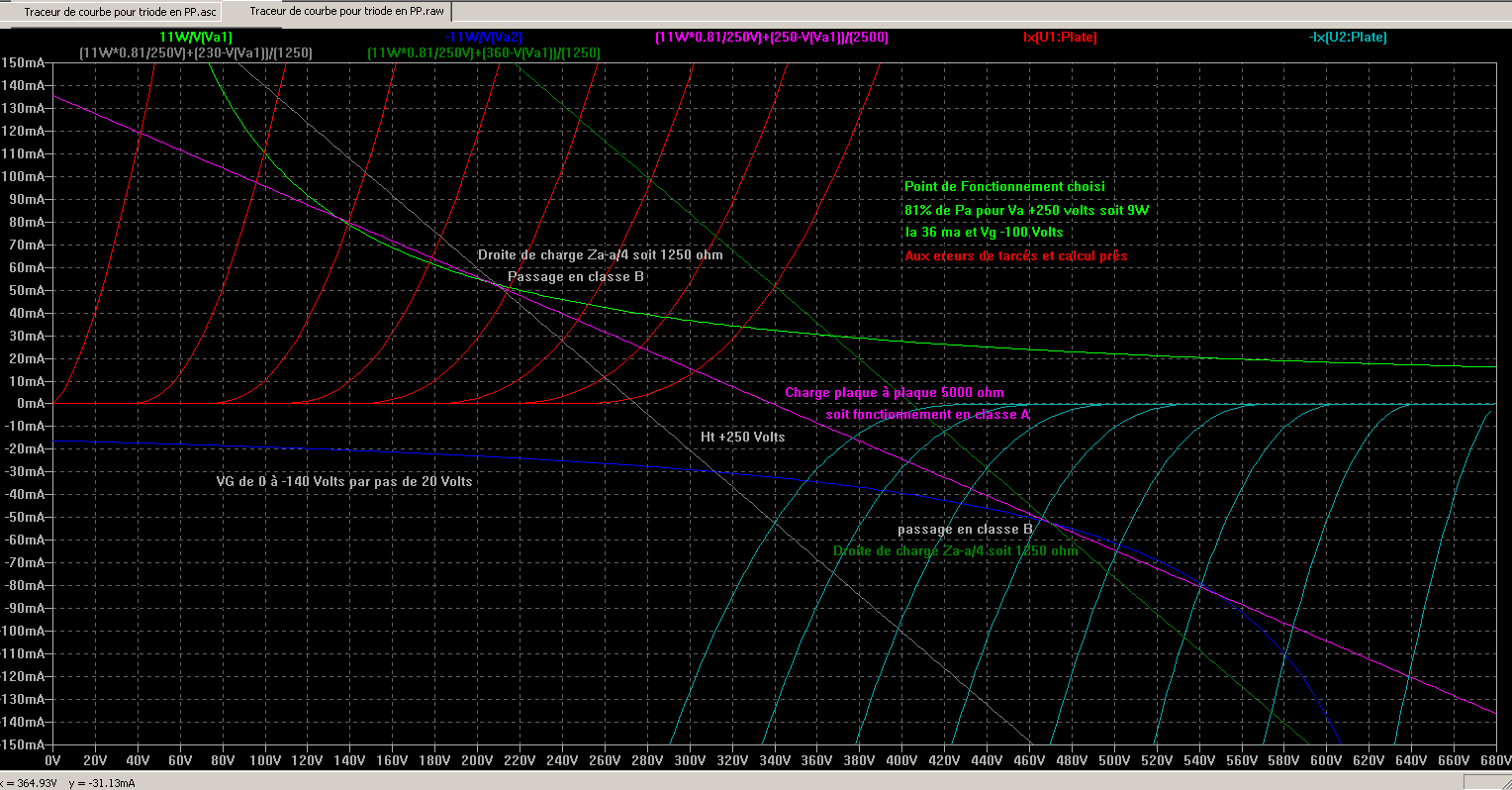The height and width of the screenshot is (790, 1512).
Task: Click 'soit fonctionnement en classe A' text
Action: point(927,414)
